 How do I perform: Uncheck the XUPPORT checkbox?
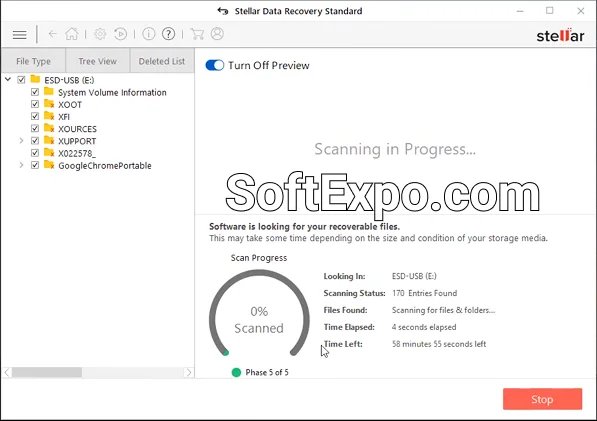pos(35,141)
